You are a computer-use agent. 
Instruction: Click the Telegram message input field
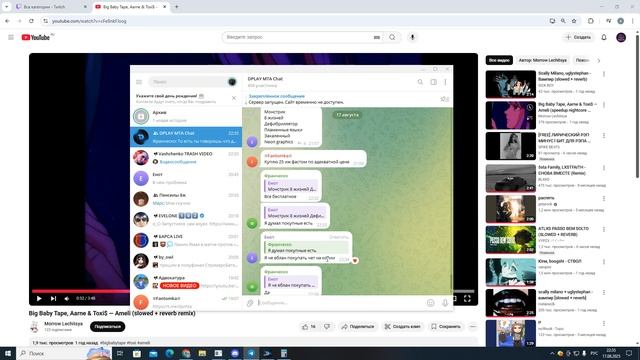tap(341, 303)
